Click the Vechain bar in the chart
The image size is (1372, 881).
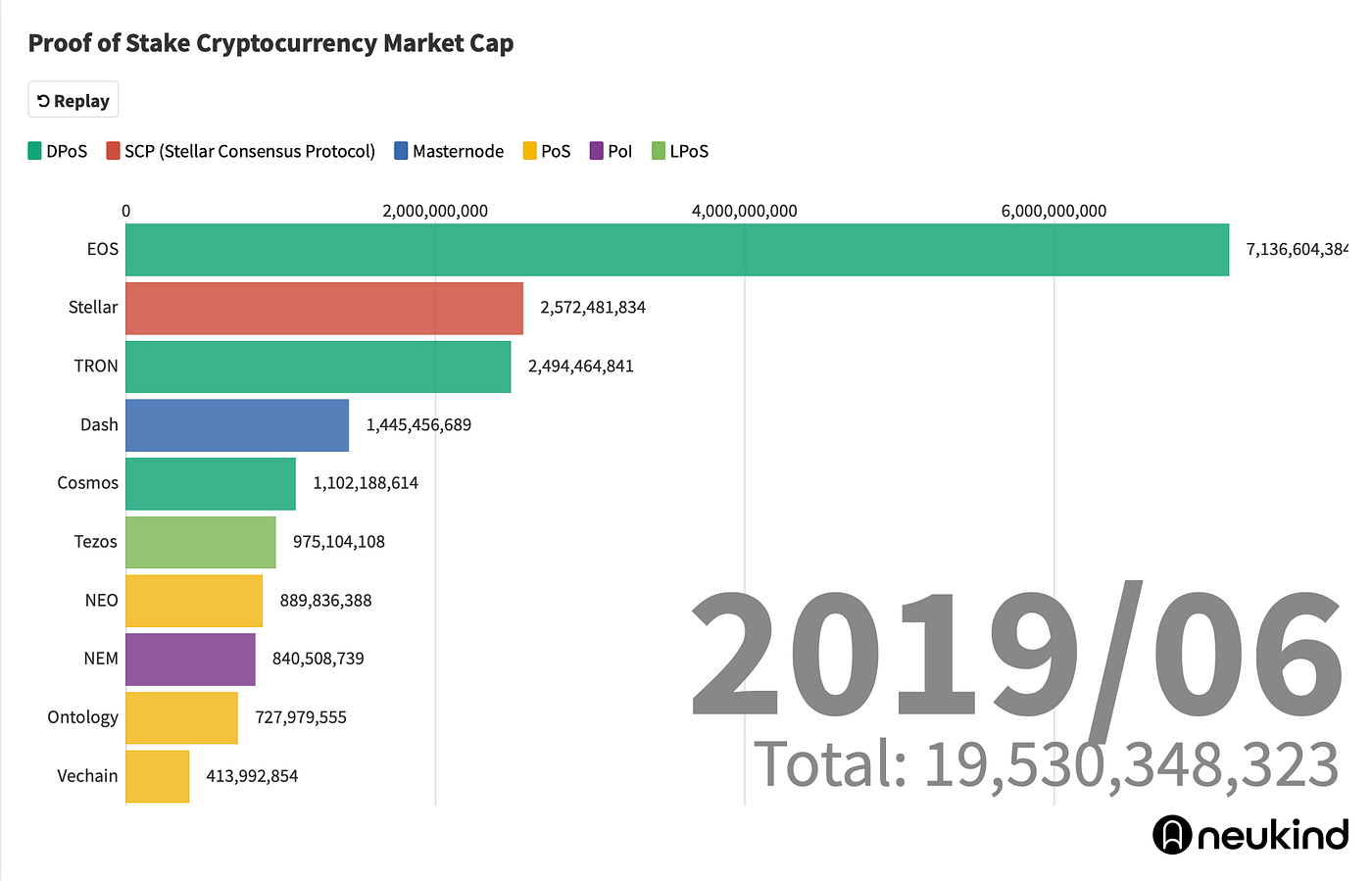pos(157,776)
